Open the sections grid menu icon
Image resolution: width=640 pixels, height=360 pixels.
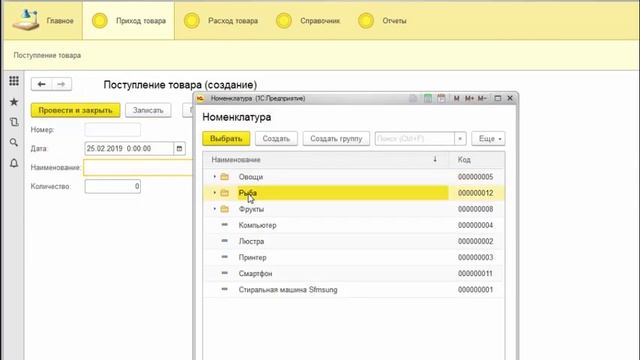coord(14,81)
